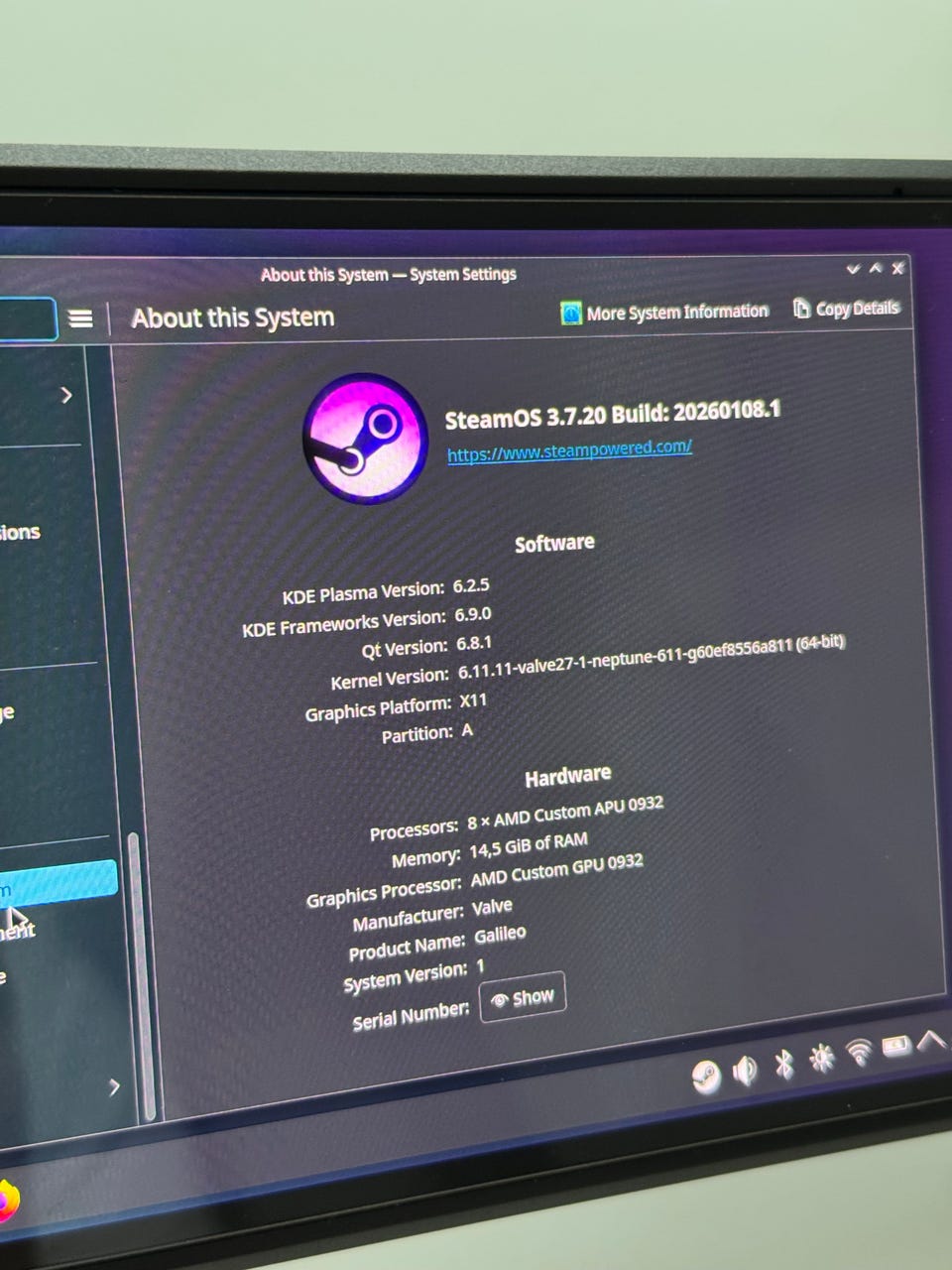The height and width of the screenshot is (1270, 952).
Task: Click the Graphics Platform value 'X11'
Action: (x=473, y=701)
